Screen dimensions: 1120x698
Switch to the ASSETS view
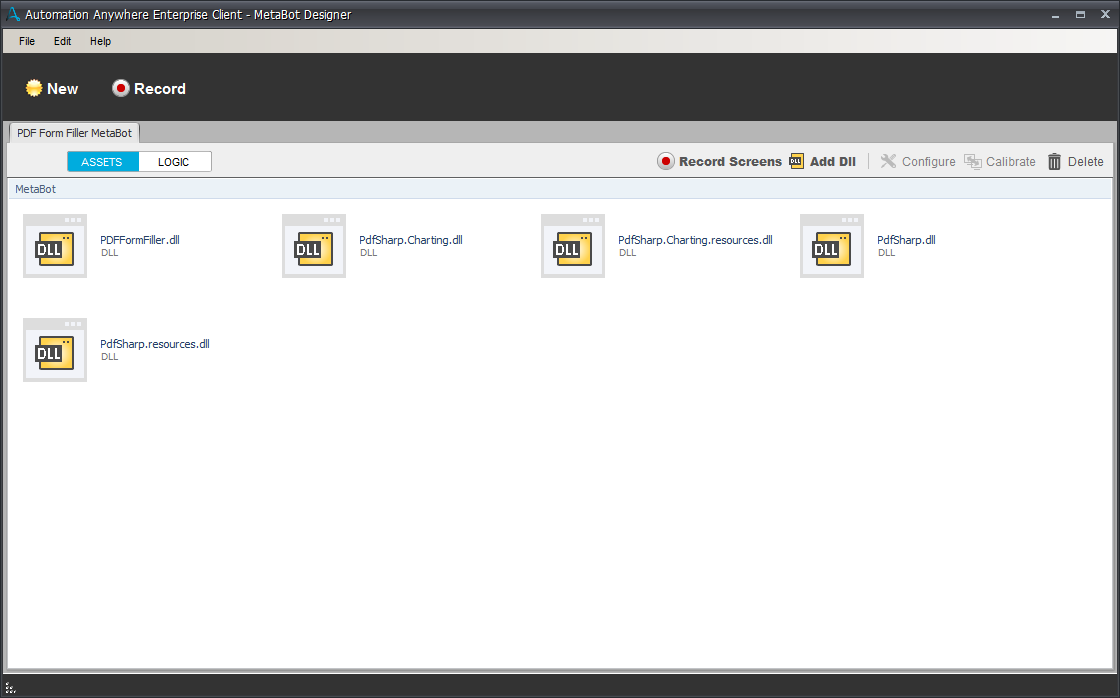tap(102, 161)
